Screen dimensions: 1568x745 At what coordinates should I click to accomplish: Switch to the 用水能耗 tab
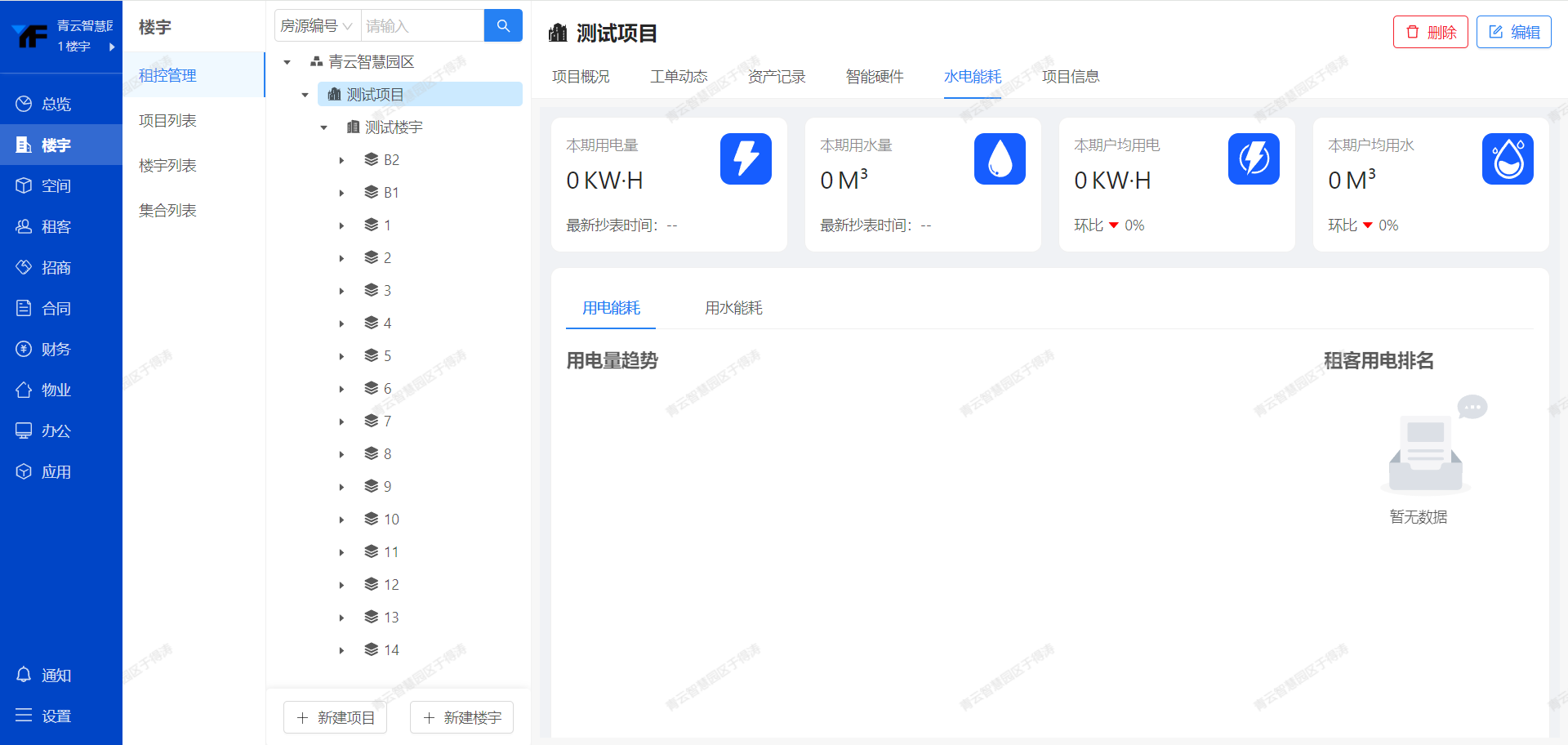click(x=733, y=308)
